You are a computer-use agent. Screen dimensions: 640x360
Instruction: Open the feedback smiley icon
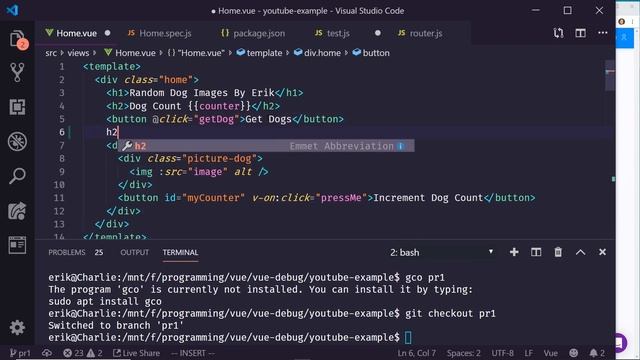573,353
